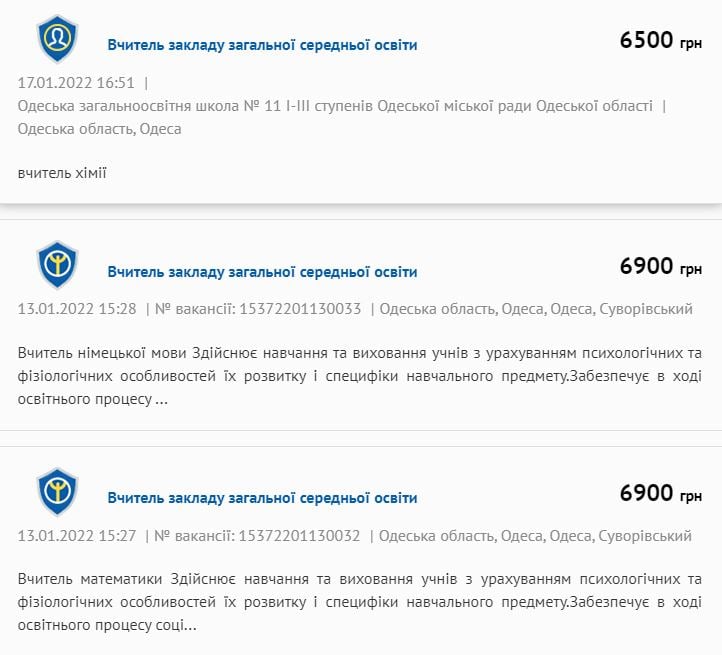Click the Суворівський location in the German teacher listing
The image size is (722, 655).
[645, 309]
